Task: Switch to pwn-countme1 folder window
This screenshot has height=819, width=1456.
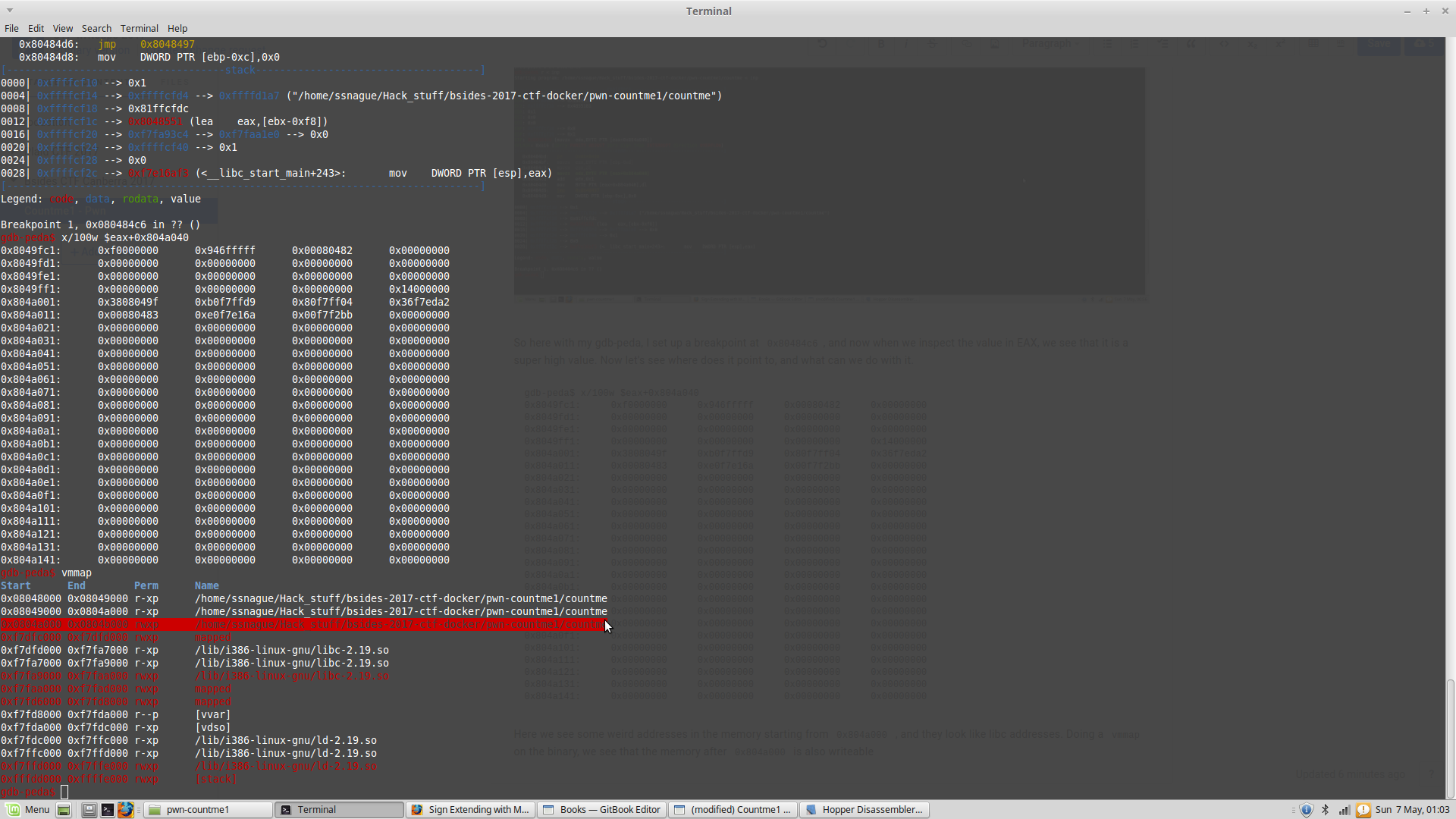Action: pyautogui.click(x=209, y=810)
